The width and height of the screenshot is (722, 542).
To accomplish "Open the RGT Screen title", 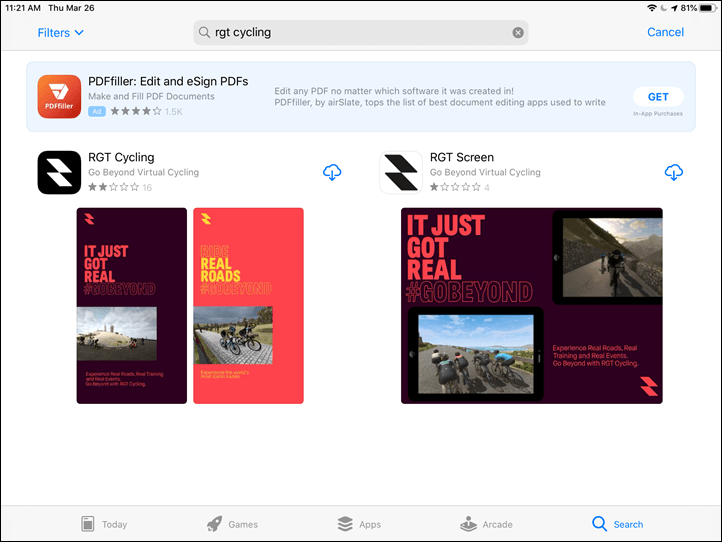I will pyautogui.click(x=462, y=157).
